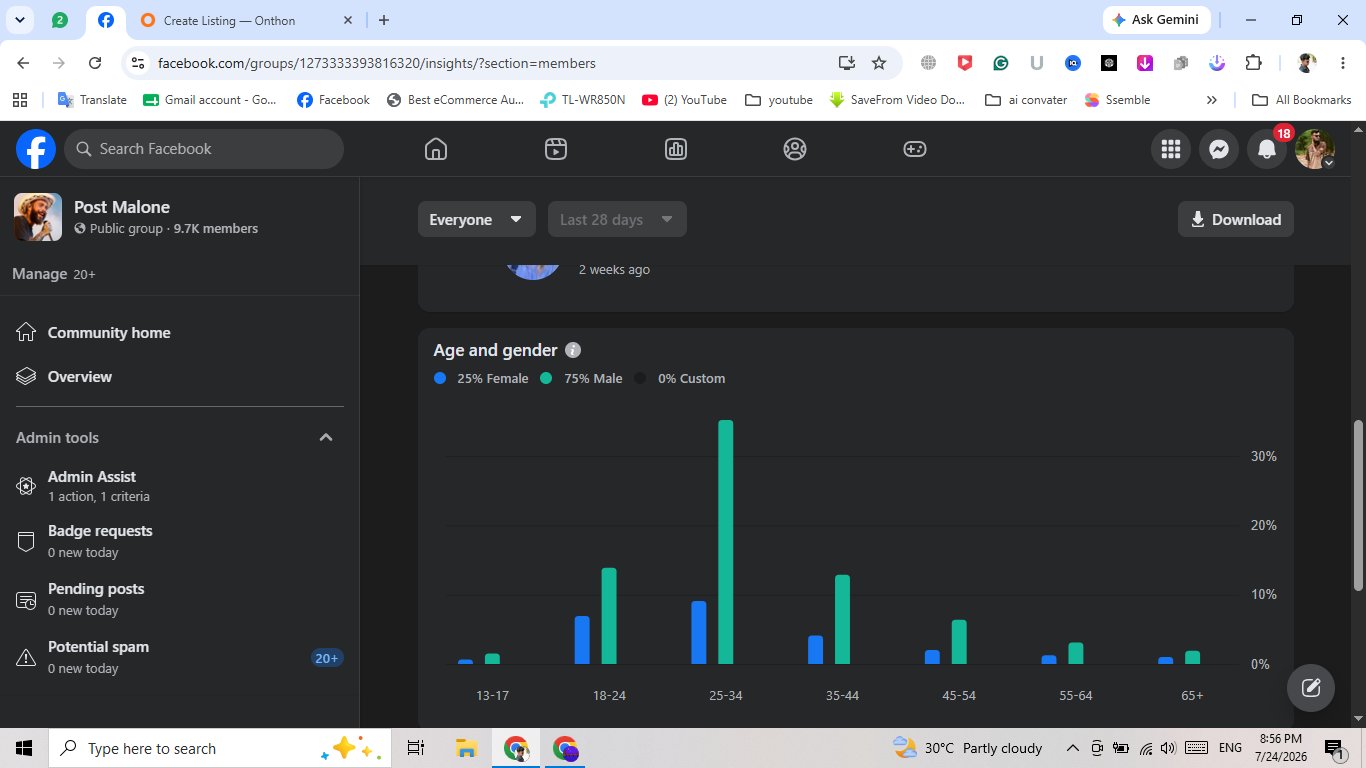Click the install app icon in address bar
This screenshot has width=1366, height=768.
point(847,63)
